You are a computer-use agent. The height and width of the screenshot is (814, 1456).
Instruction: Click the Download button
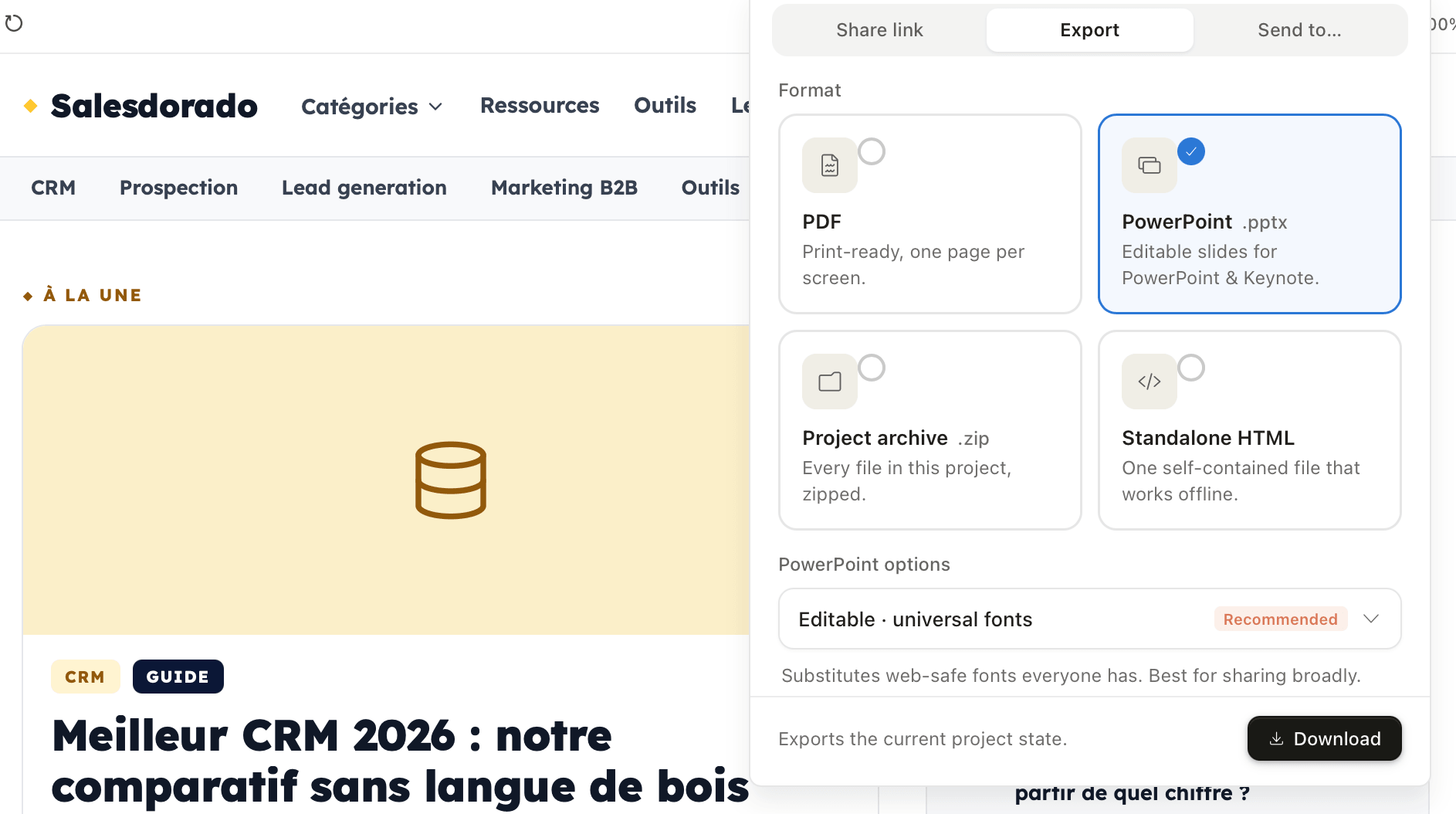[x=1325, y=738]
